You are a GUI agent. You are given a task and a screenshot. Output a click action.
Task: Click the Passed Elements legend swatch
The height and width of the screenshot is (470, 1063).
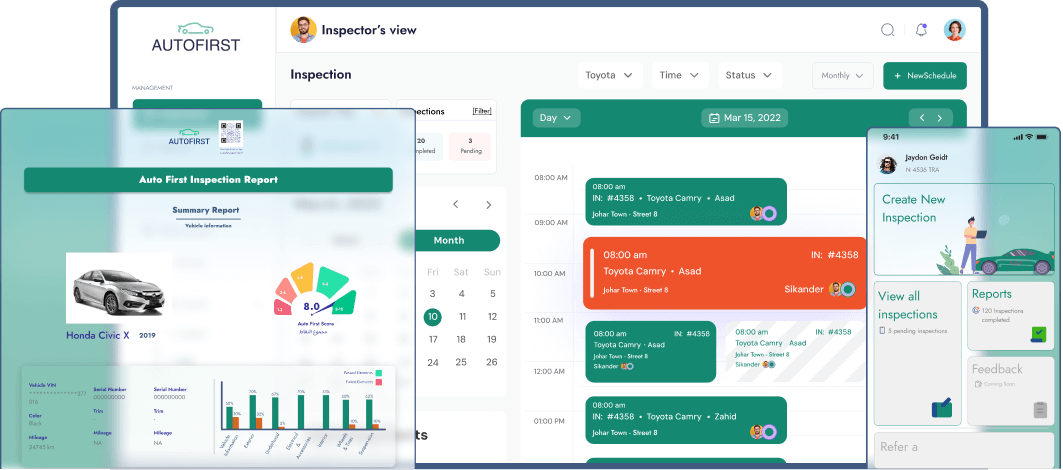[x=379, y=373]
